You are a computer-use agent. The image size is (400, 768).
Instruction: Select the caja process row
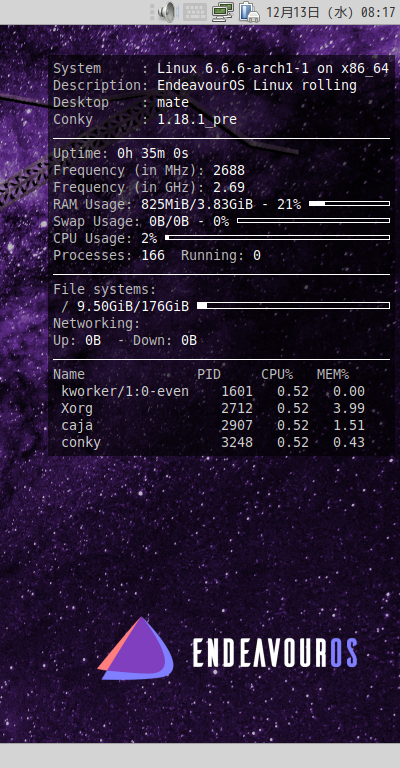point(213,426)
